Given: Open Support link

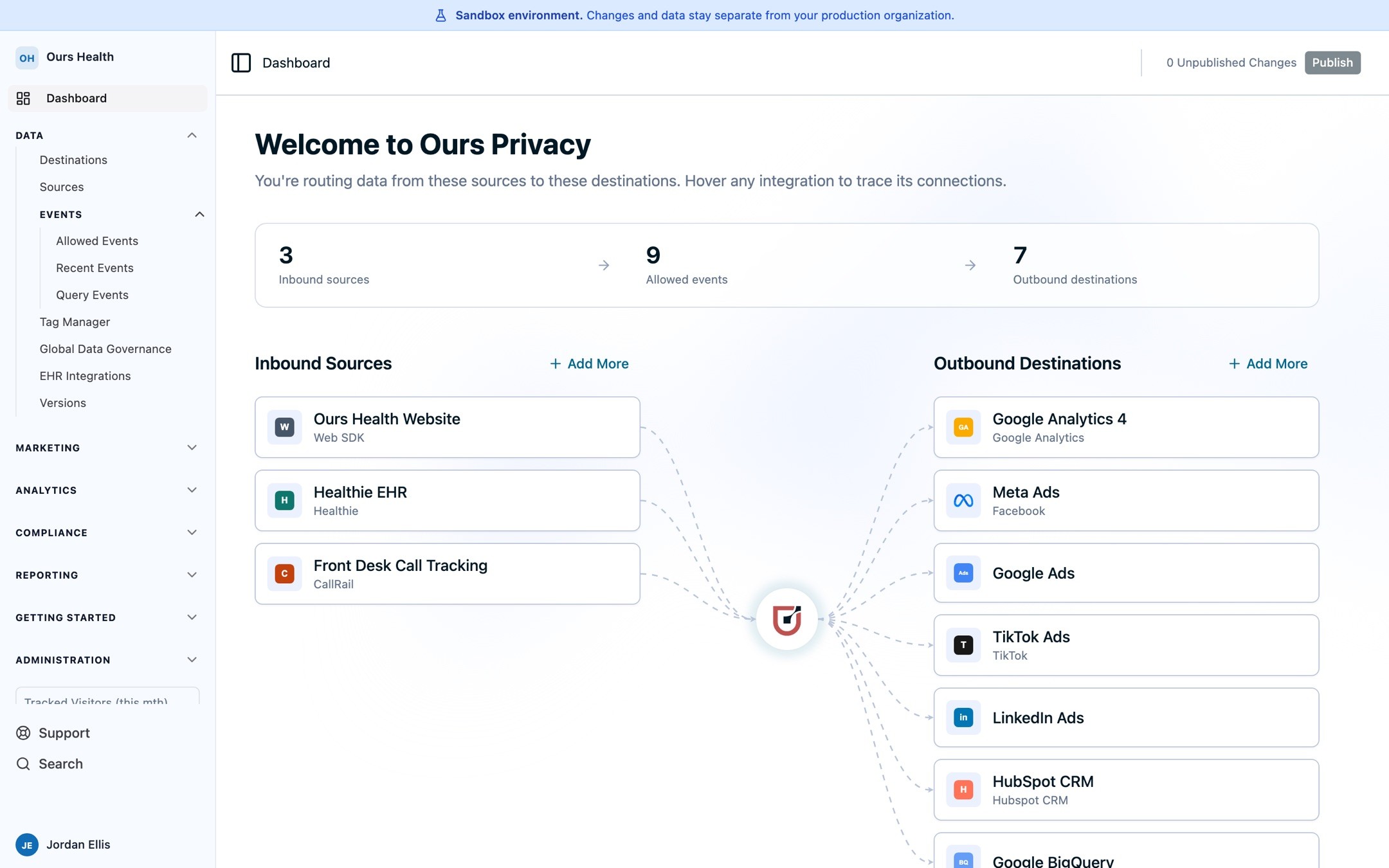Looking at the screenshot, I should [53, 733].
